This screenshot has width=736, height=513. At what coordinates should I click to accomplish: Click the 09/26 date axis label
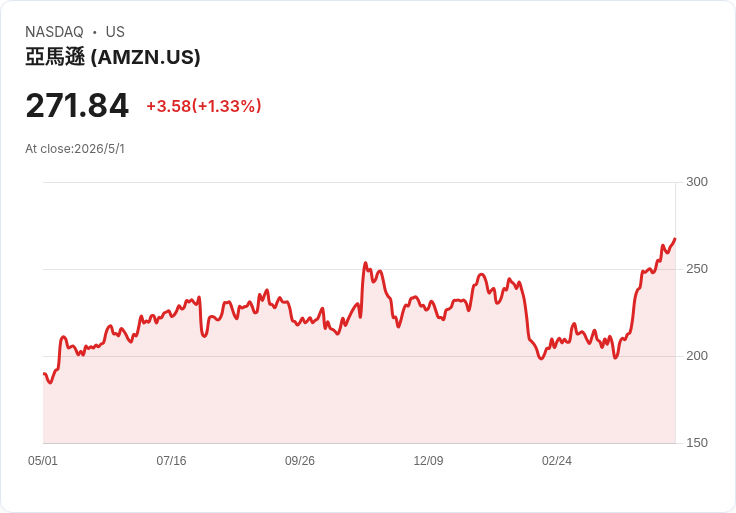[299, 460]
